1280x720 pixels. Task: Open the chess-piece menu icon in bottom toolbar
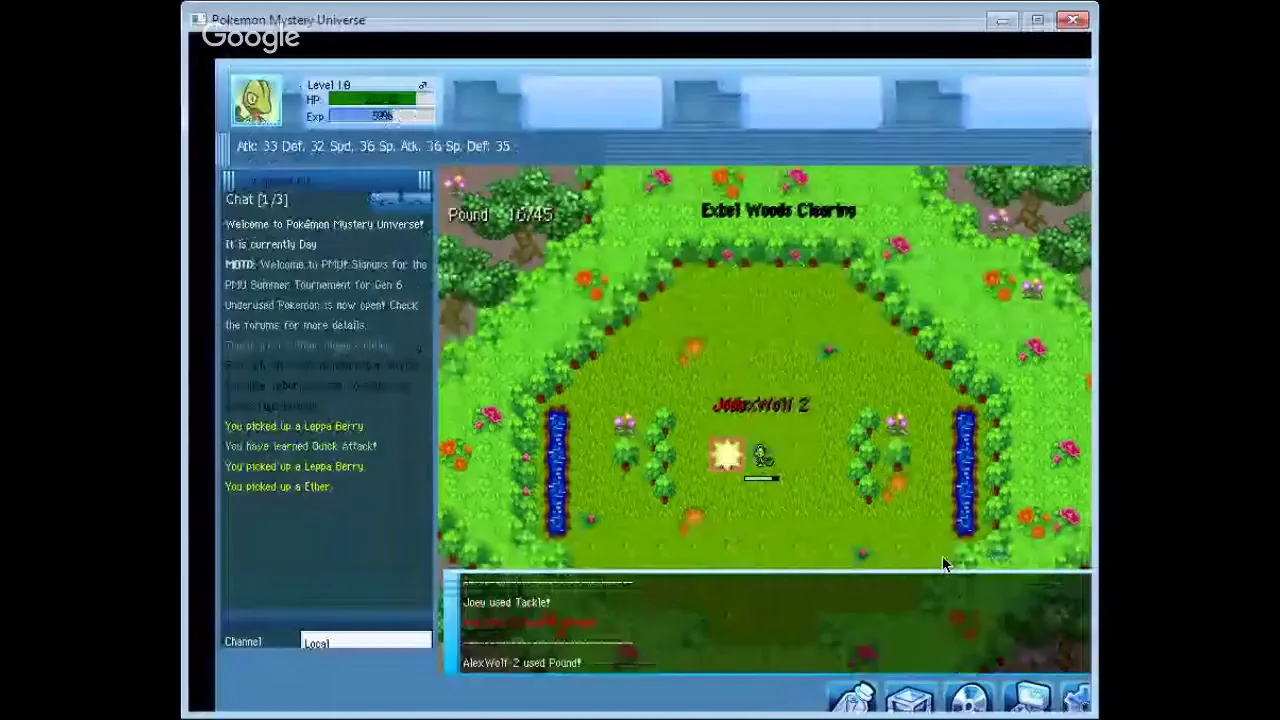[852, 697]
